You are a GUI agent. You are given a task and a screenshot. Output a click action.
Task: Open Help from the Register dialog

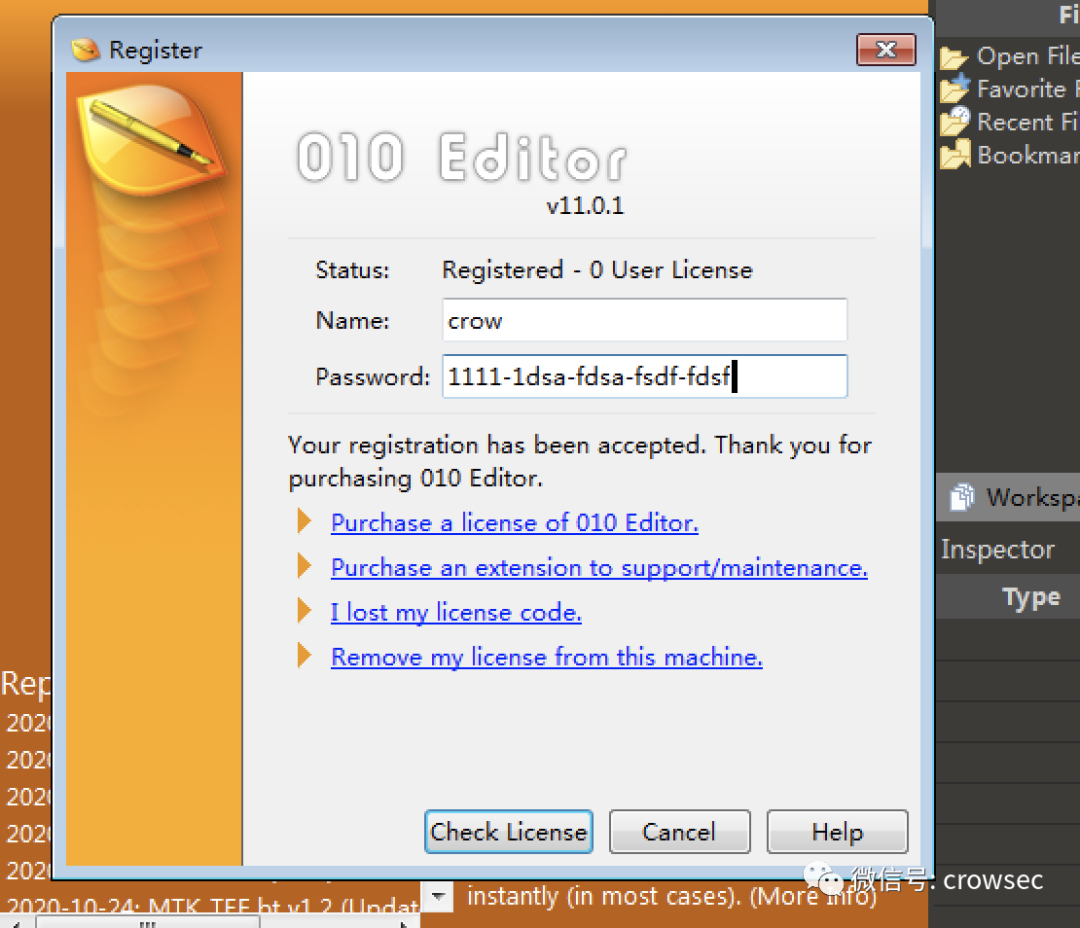coord(837,832)
